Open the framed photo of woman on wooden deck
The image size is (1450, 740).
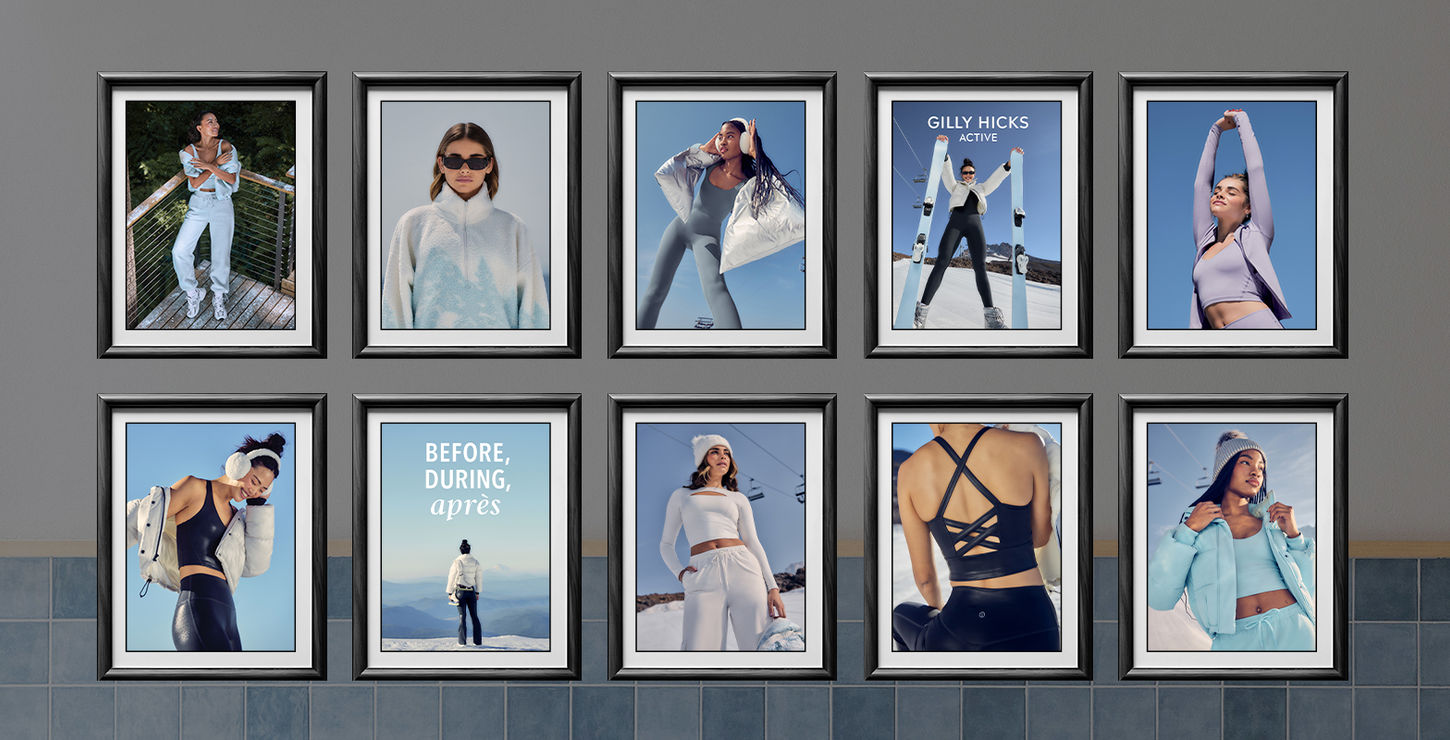tap(212, 215)
